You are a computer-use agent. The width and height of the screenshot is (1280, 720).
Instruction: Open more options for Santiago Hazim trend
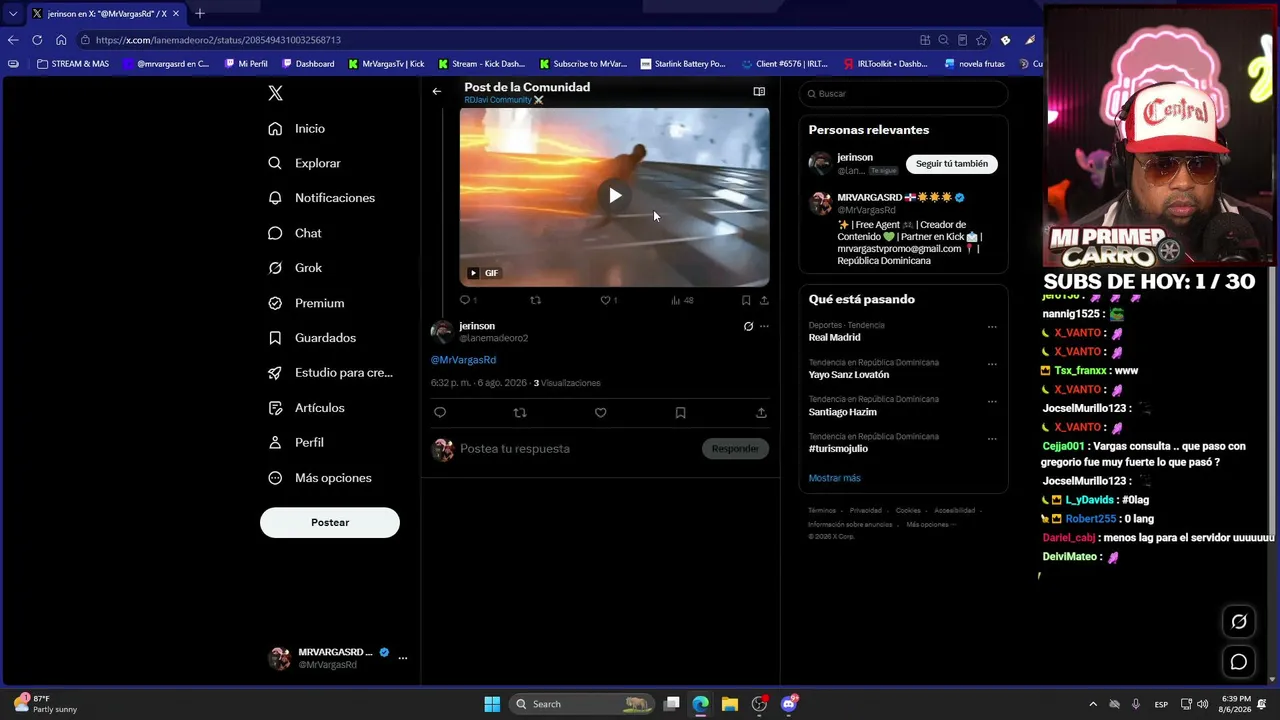[992, 401]
